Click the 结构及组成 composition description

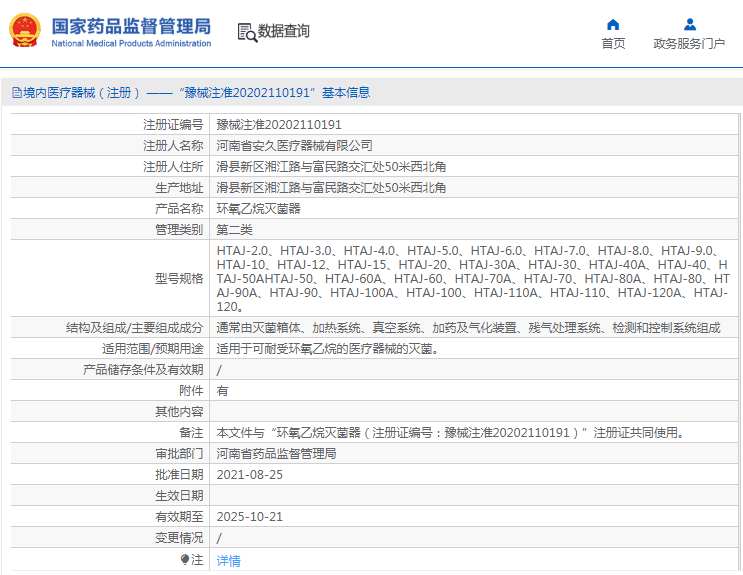tap(468, 328)
